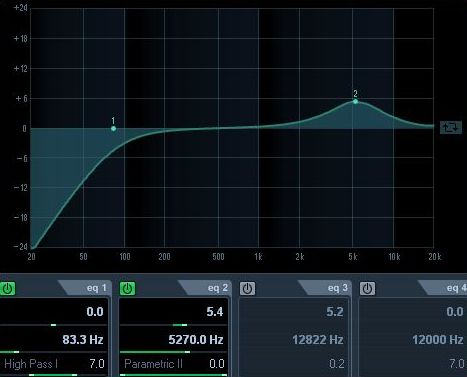This screenshot has width=467, height=377.
Task: Click the eq 1 frequency slider
Action: [x=53, y=352]
